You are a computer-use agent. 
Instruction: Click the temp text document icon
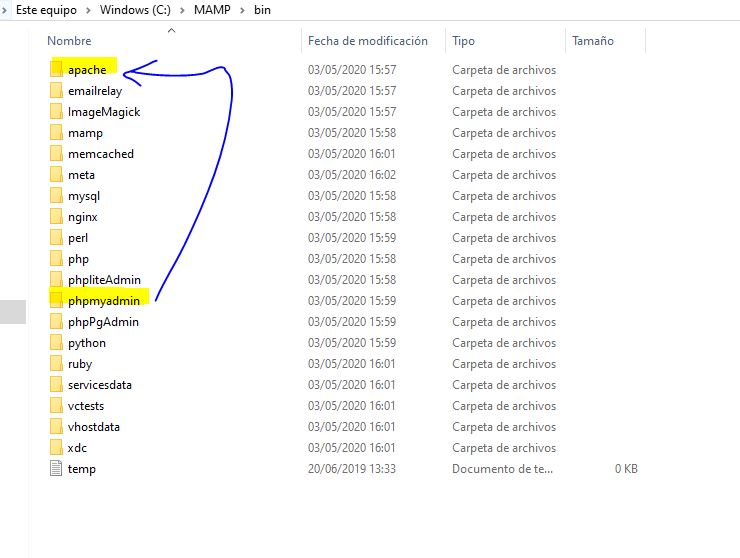point(56,469)
